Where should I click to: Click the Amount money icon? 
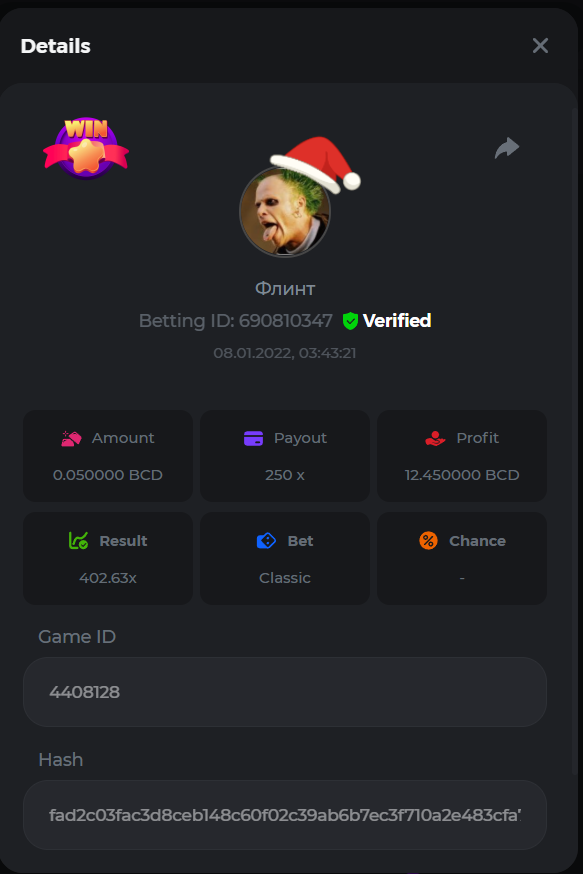71,439
